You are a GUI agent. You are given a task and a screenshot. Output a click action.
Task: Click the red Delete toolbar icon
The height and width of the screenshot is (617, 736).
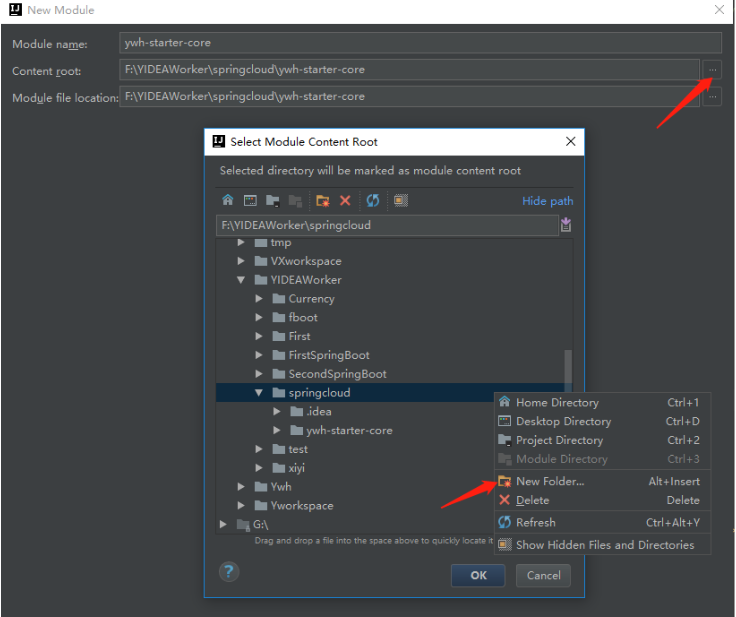click(x=345, y=201)
